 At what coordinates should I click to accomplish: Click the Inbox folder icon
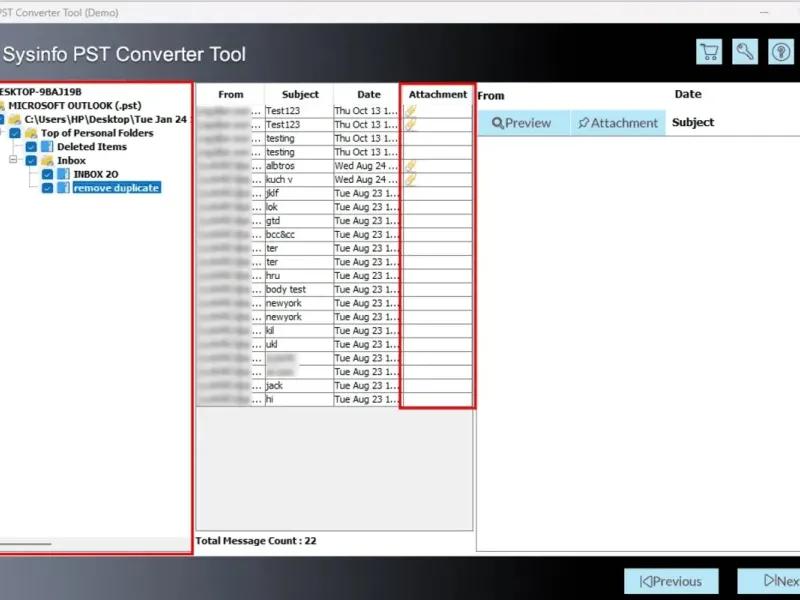point(47,160)
